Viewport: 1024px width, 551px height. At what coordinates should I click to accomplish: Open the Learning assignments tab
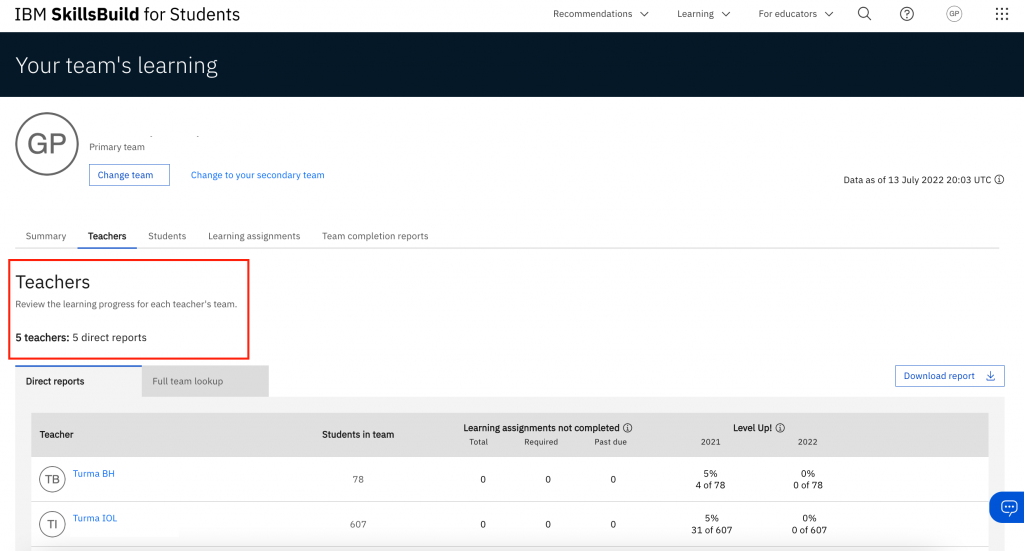point(254,236)
